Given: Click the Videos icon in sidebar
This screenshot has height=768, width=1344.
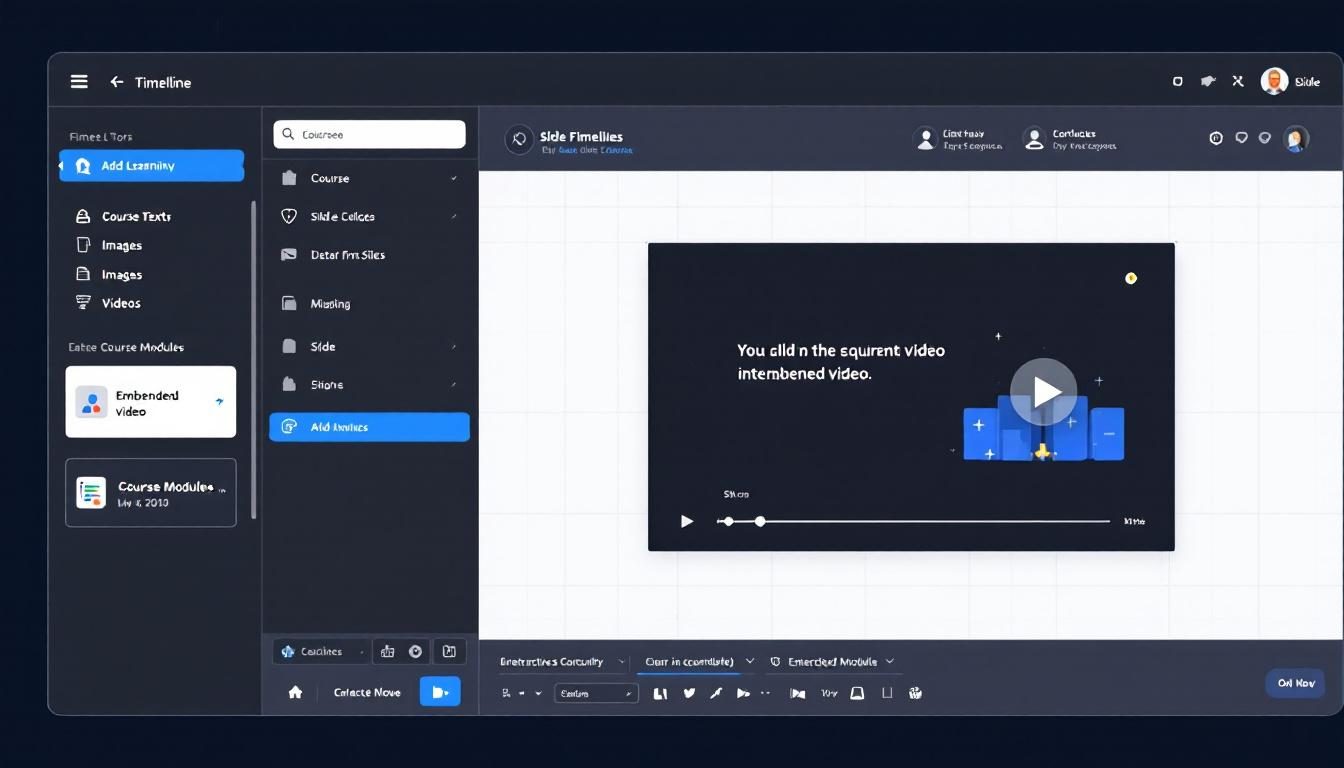Looking at the screenshot, I should (84, 303).
